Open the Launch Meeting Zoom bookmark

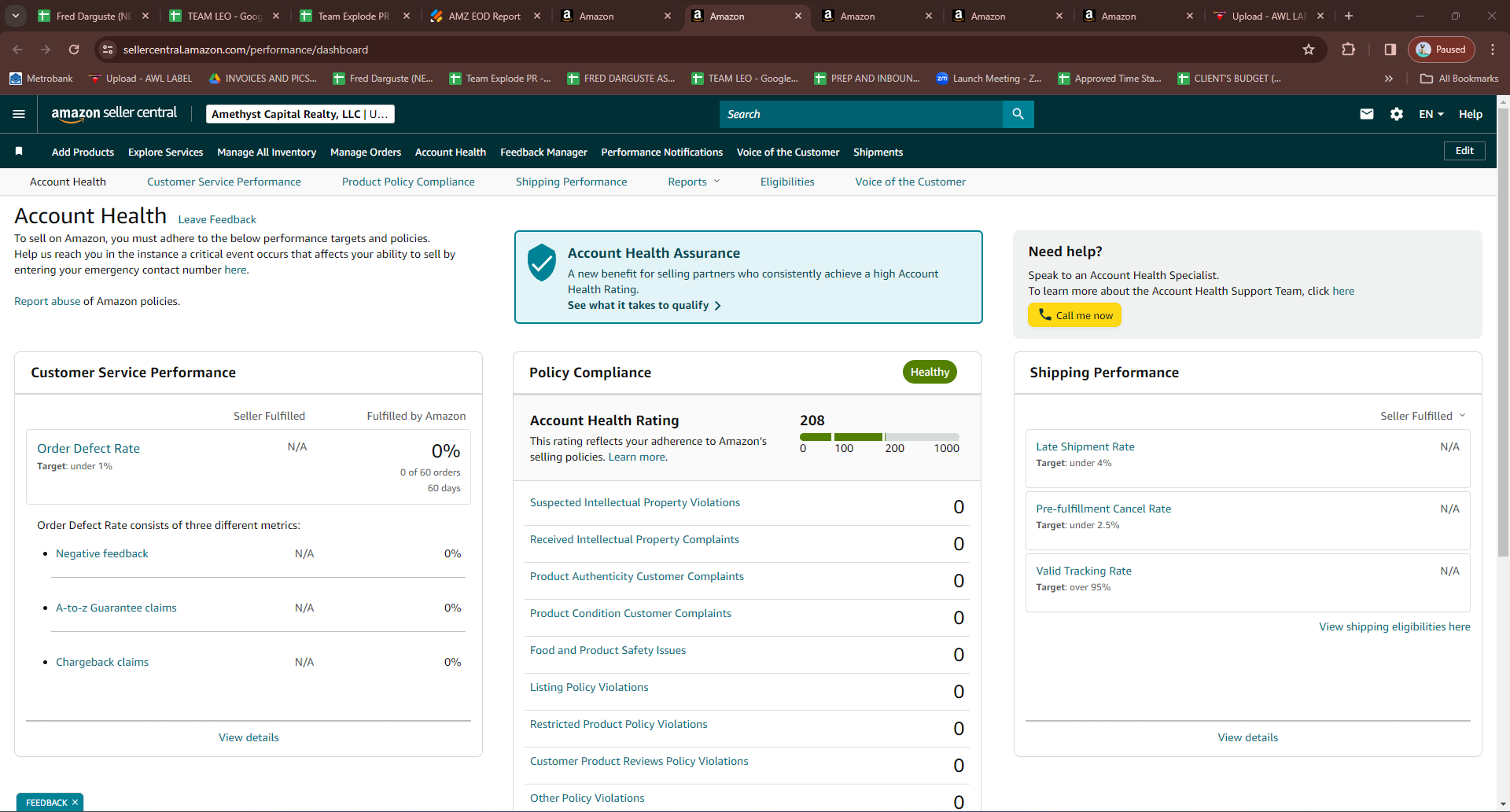pyautogui.click(x=989, y=79)
